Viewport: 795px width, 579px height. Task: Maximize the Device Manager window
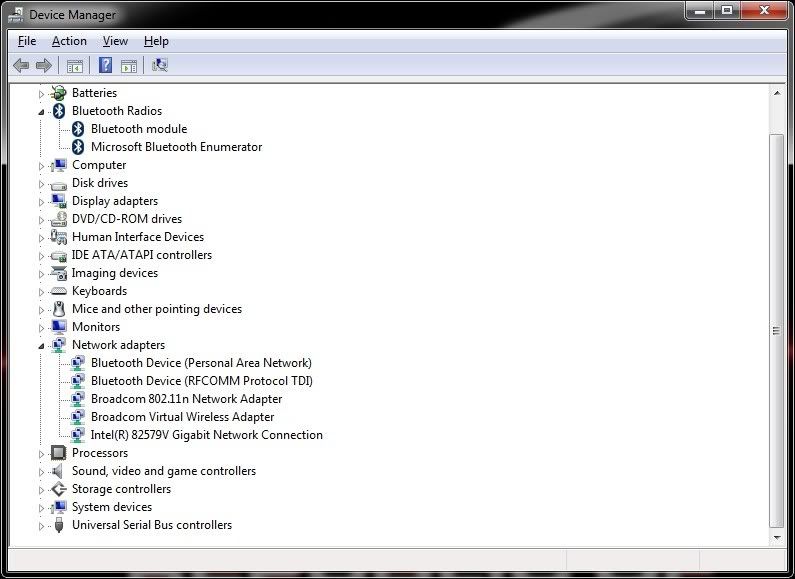pos(727,10)
